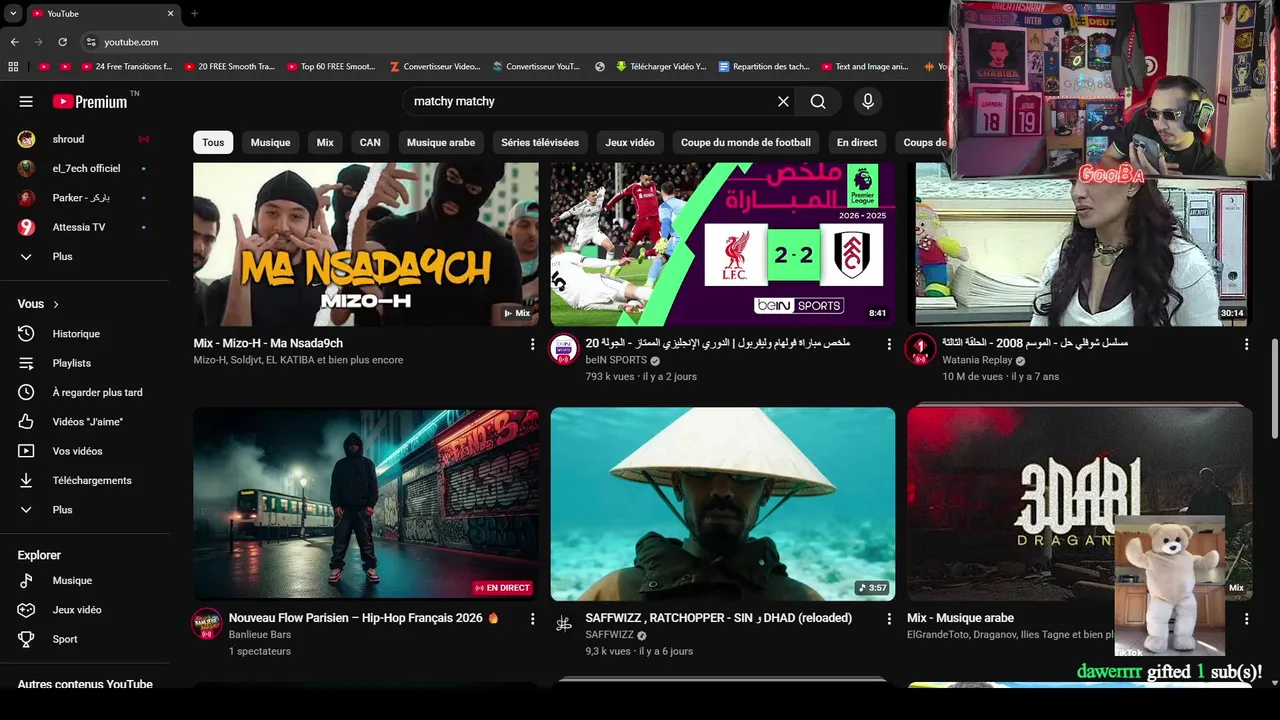This screenshot has width=1280, height=720.
Task: Open the Banlieue Bars channel avatar
Action: point(207,623)
